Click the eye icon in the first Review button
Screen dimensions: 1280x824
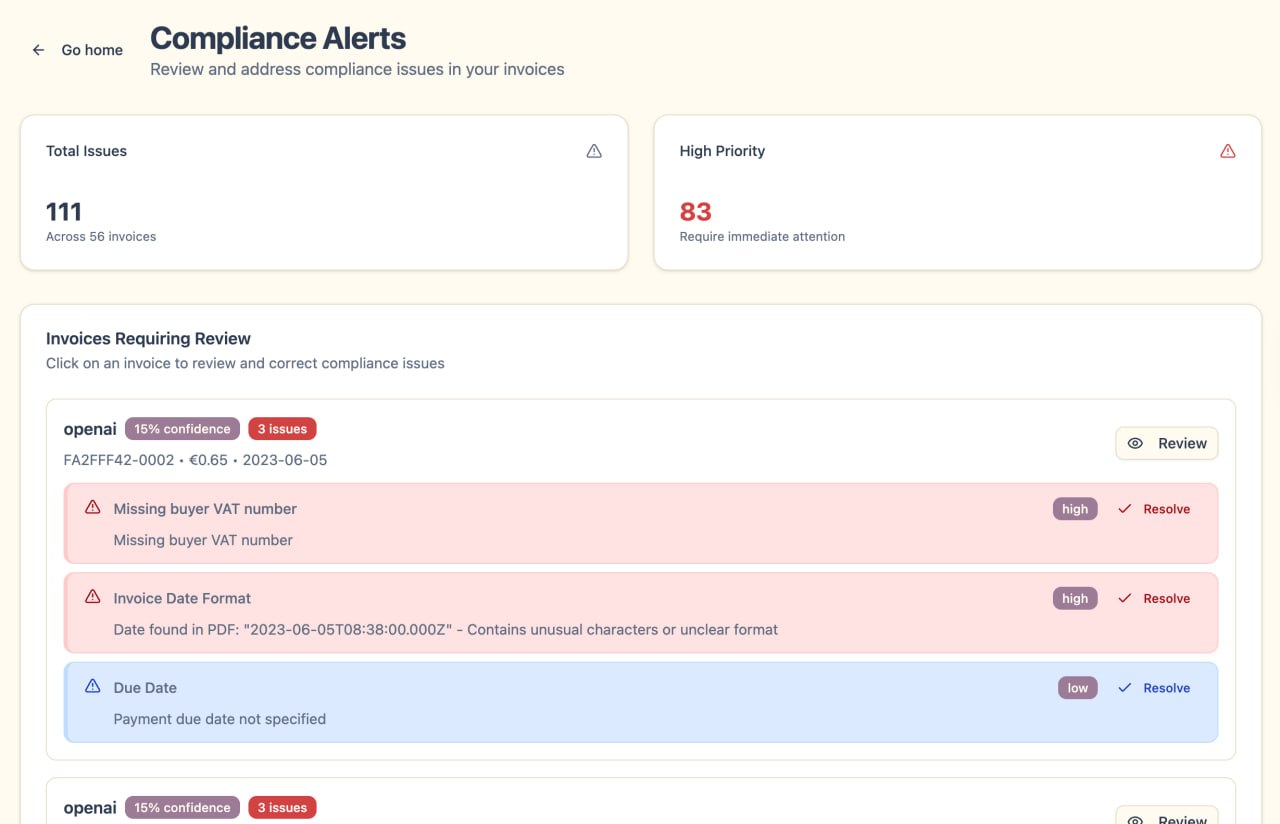click(x=1135, y=444)
